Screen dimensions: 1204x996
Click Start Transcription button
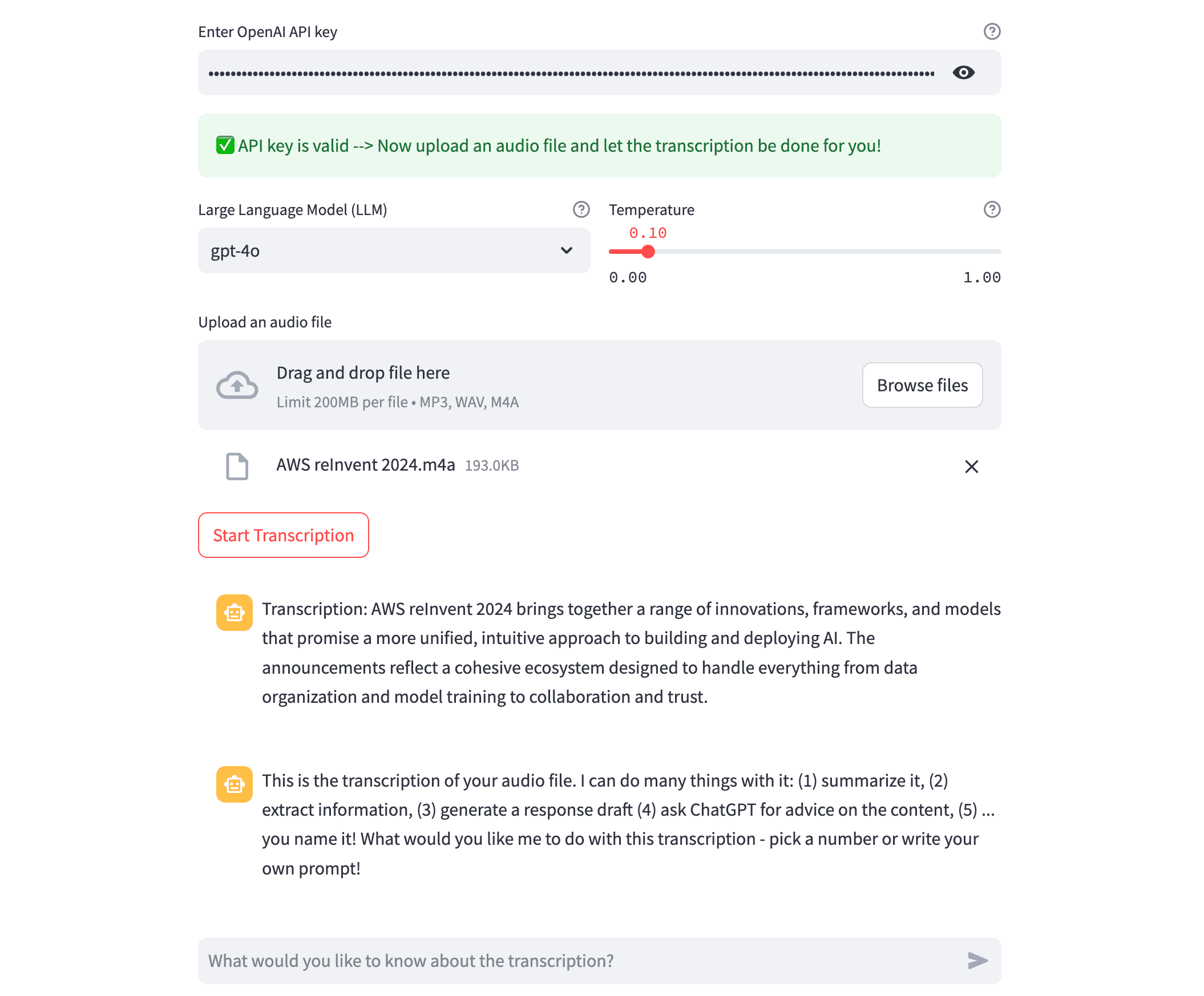click(283, 535)
